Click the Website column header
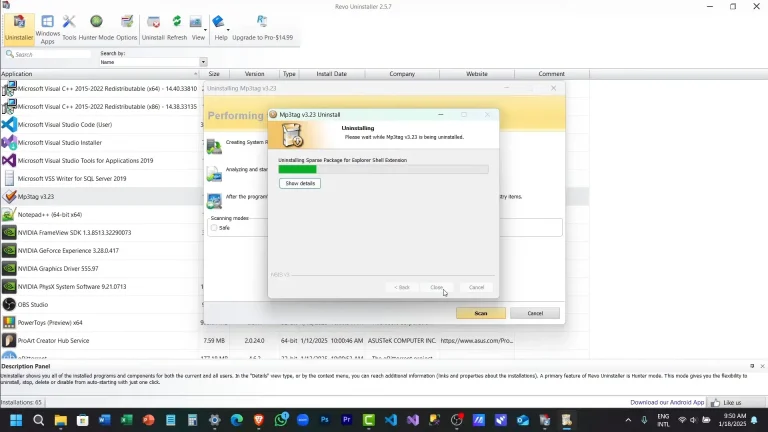This screenshot has height=432, width=768. (477, 74)
